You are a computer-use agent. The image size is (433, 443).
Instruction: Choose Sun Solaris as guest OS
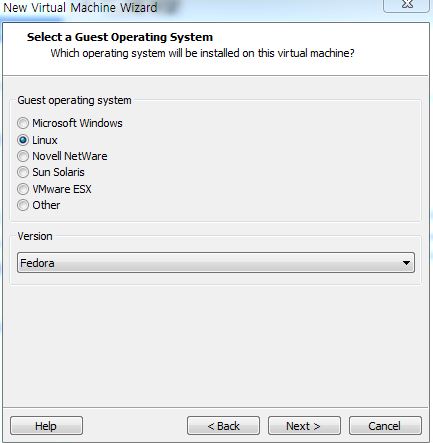pyautogui.click(x=23, y=172)
